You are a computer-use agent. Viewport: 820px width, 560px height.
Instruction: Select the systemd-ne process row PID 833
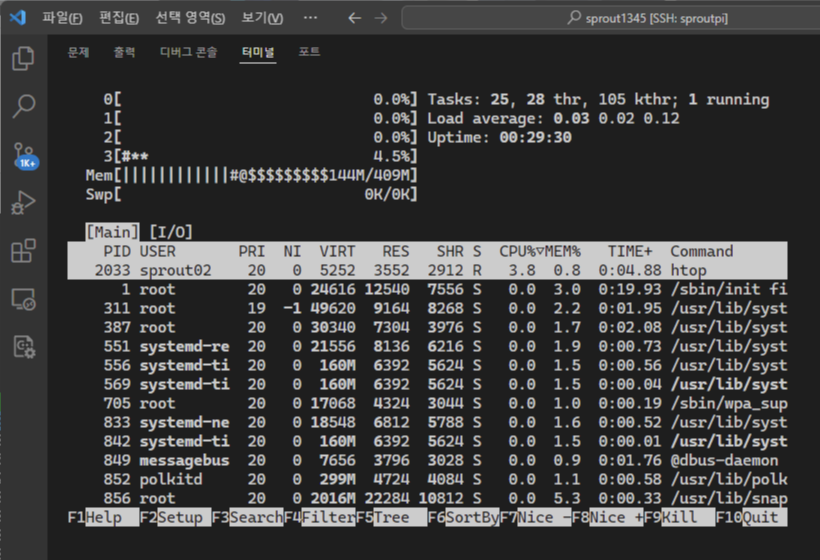click(x=427, y=422)
